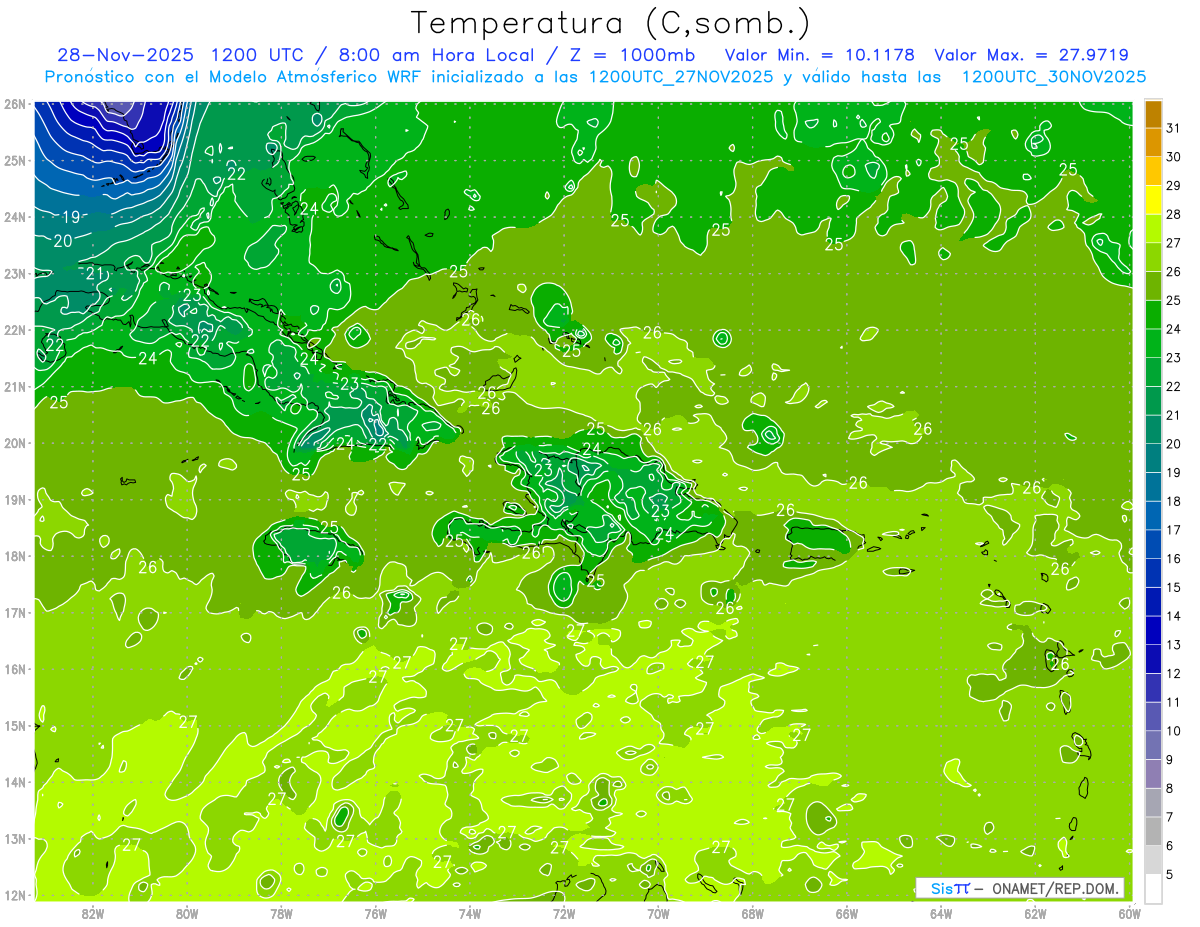Click the 60W longitude axis label
This screenshot has width=1200, height=927.
coord(1129,913)
